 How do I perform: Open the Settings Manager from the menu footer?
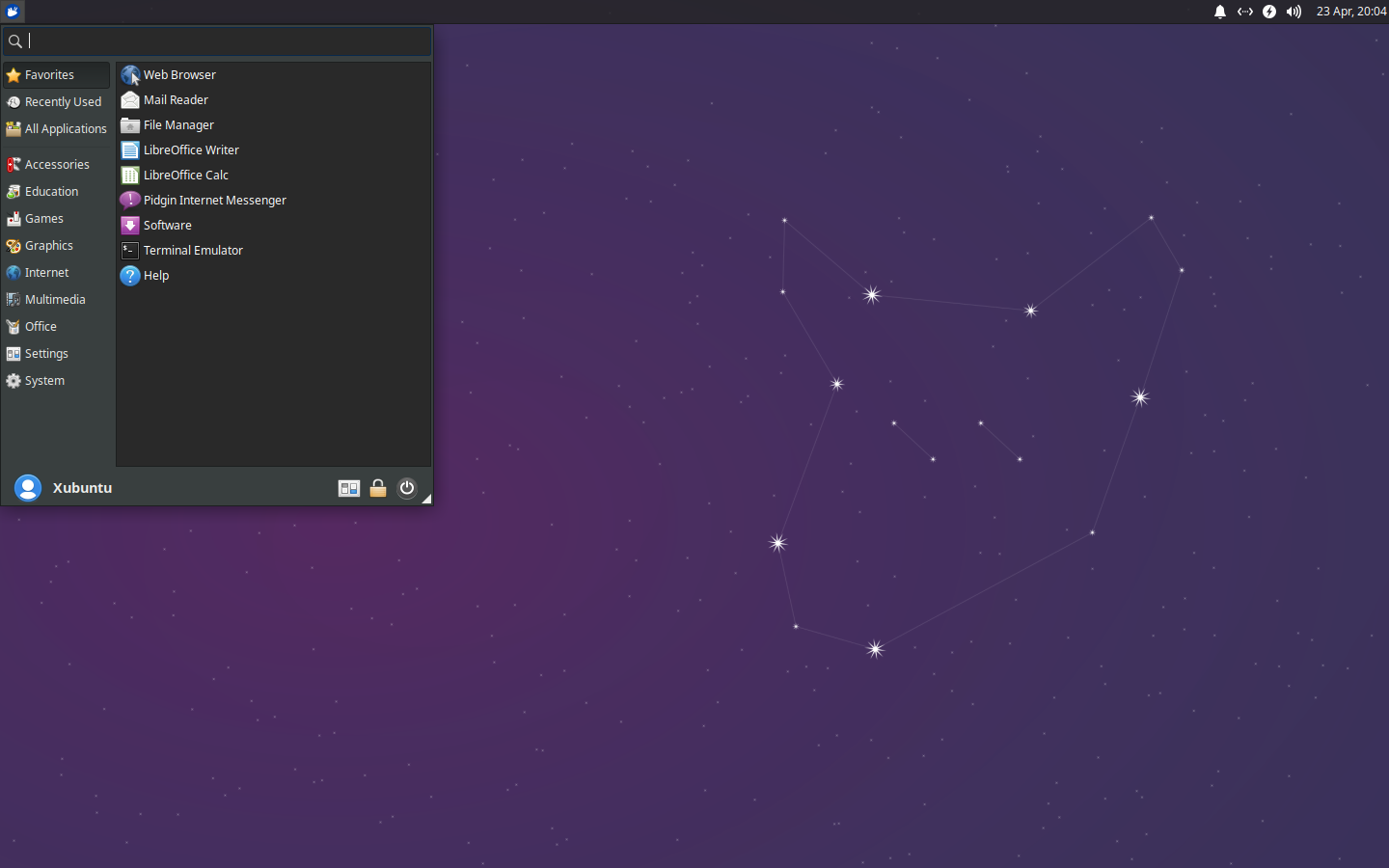(348, 488)
